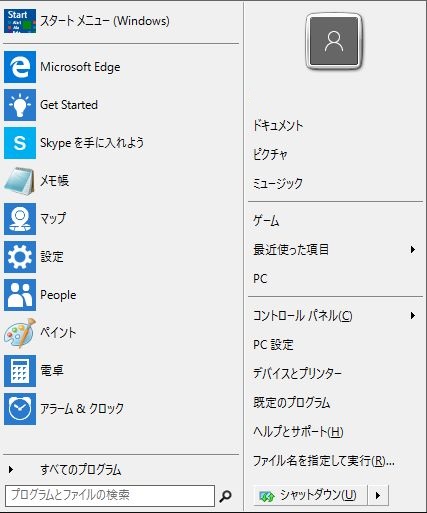The height and width of the screenshot is (513, 427).
Task: Click the プログラムとファイルの検索 search box
Action: point(110,495)
